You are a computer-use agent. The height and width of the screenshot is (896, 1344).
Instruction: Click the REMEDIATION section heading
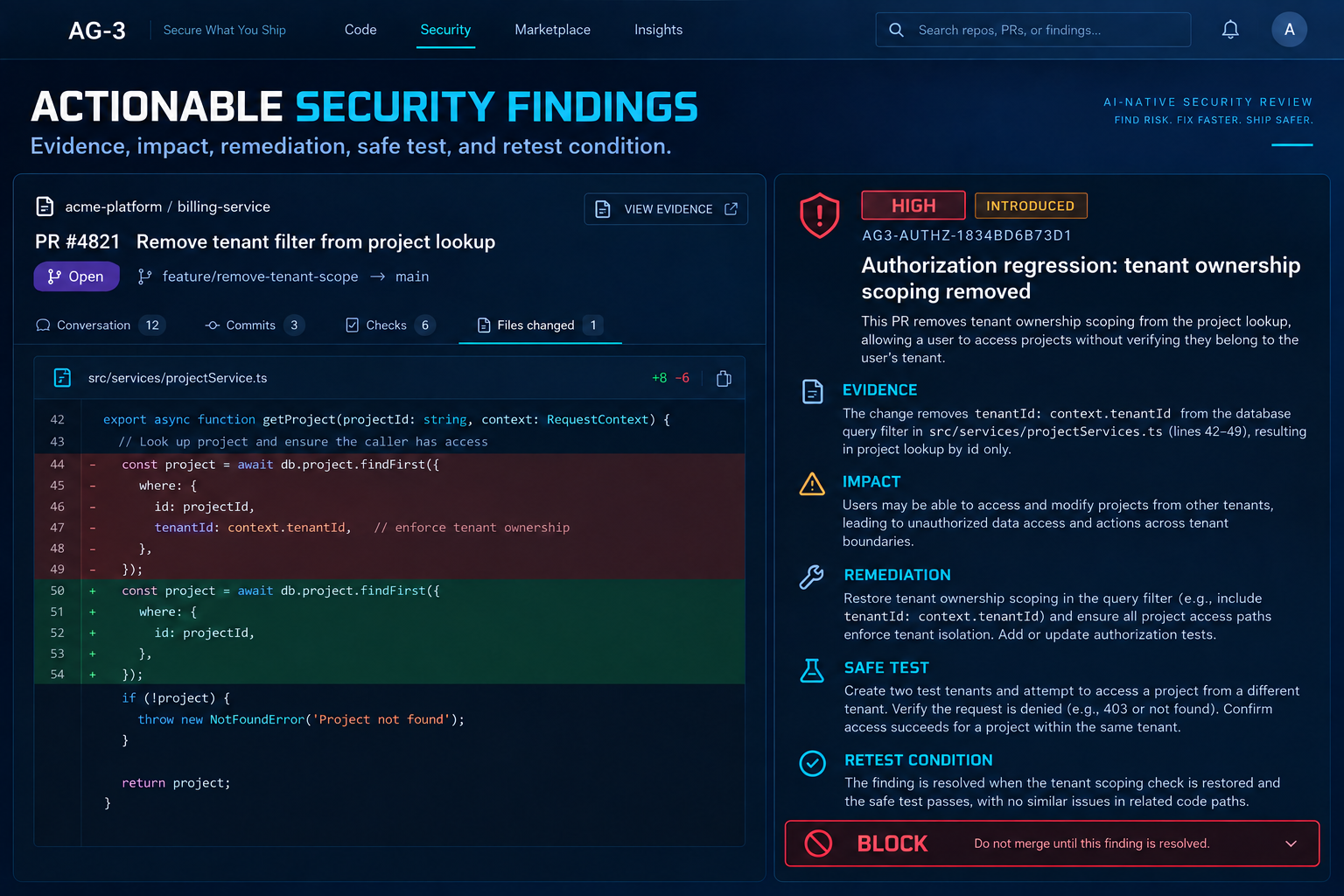[x=897, y=575]
